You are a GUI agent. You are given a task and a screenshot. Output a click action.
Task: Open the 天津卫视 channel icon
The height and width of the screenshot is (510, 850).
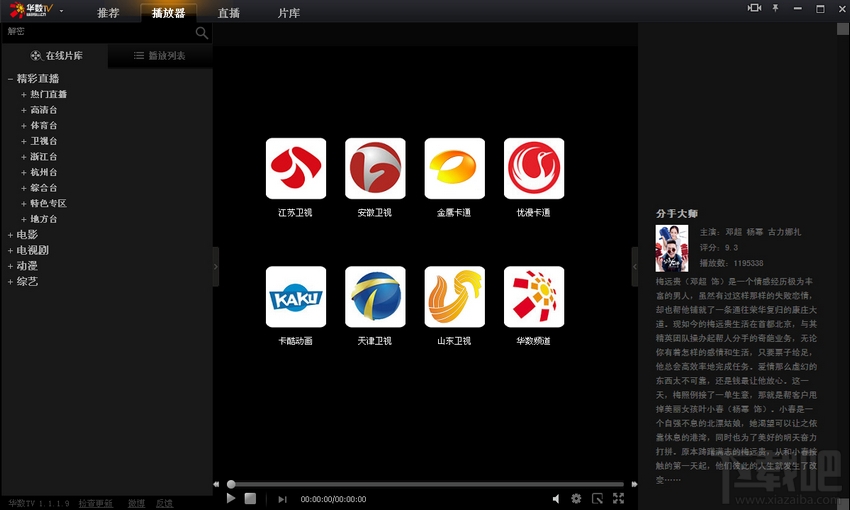(375, 296)
